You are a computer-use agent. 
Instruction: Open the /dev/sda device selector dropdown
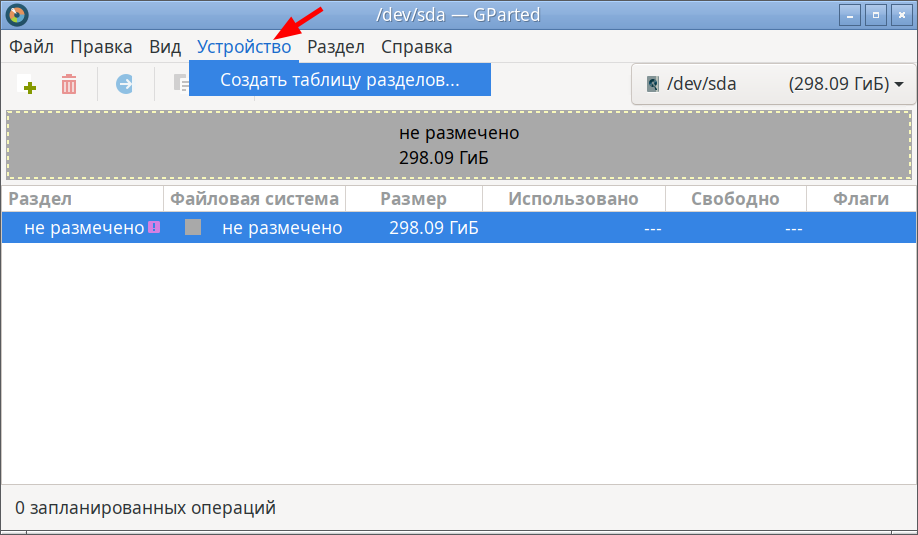775,84
